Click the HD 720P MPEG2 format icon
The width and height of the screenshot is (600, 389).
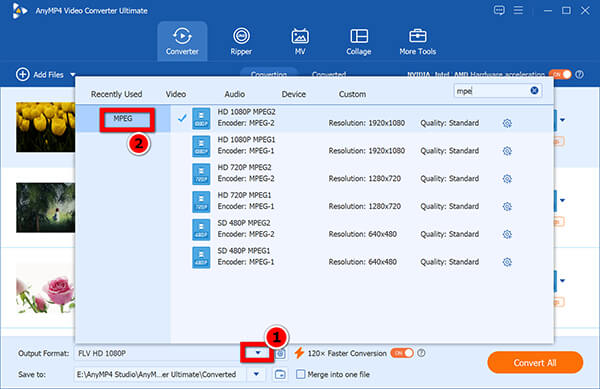pos(201,174)
